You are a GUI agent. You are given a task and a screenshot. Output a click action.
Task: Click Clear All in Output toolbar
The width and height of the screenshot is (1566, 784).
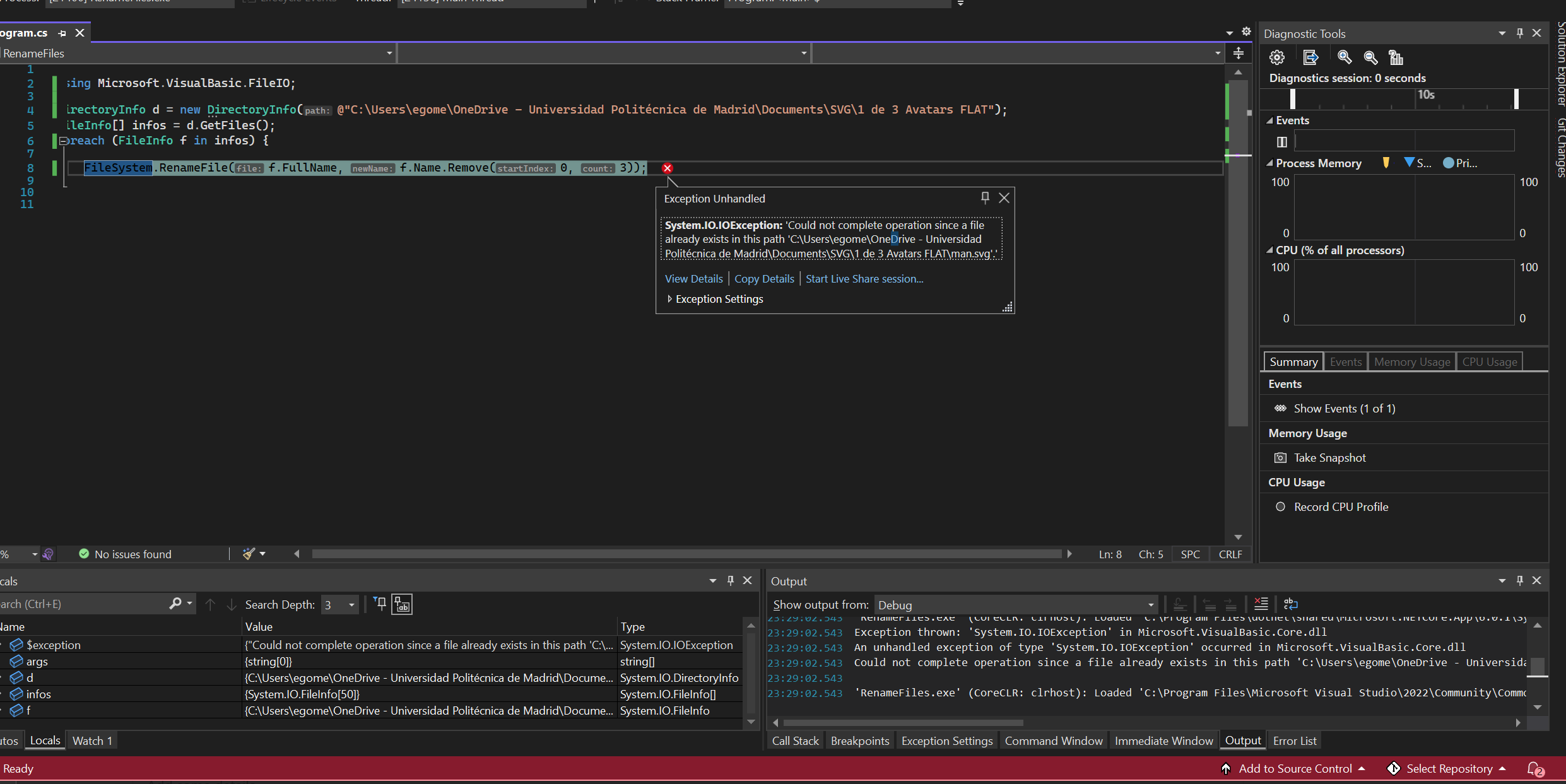coord(1261,604)
